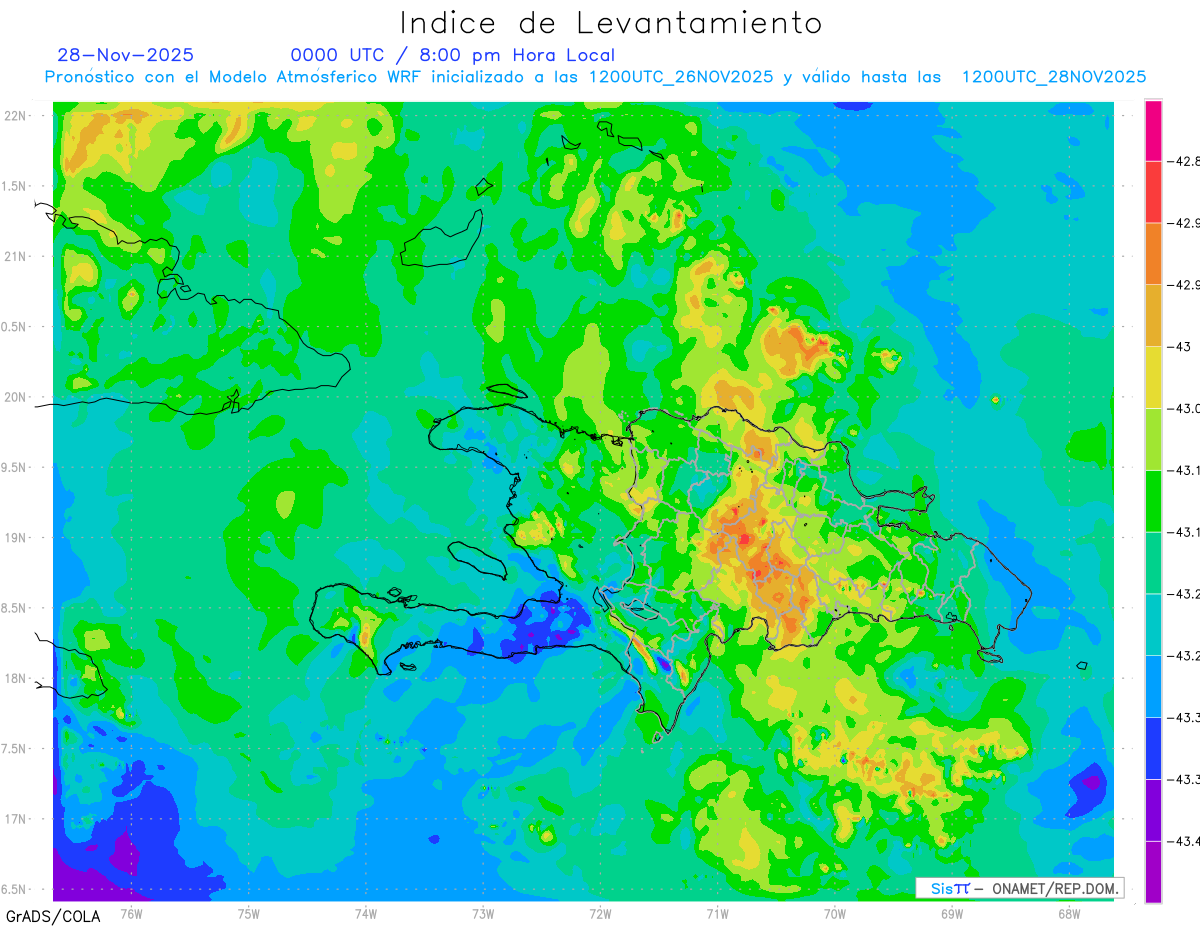The image size is (1200, 927).
Task: Click the "7.5N" latitude label
Action: tap(15, 749)
